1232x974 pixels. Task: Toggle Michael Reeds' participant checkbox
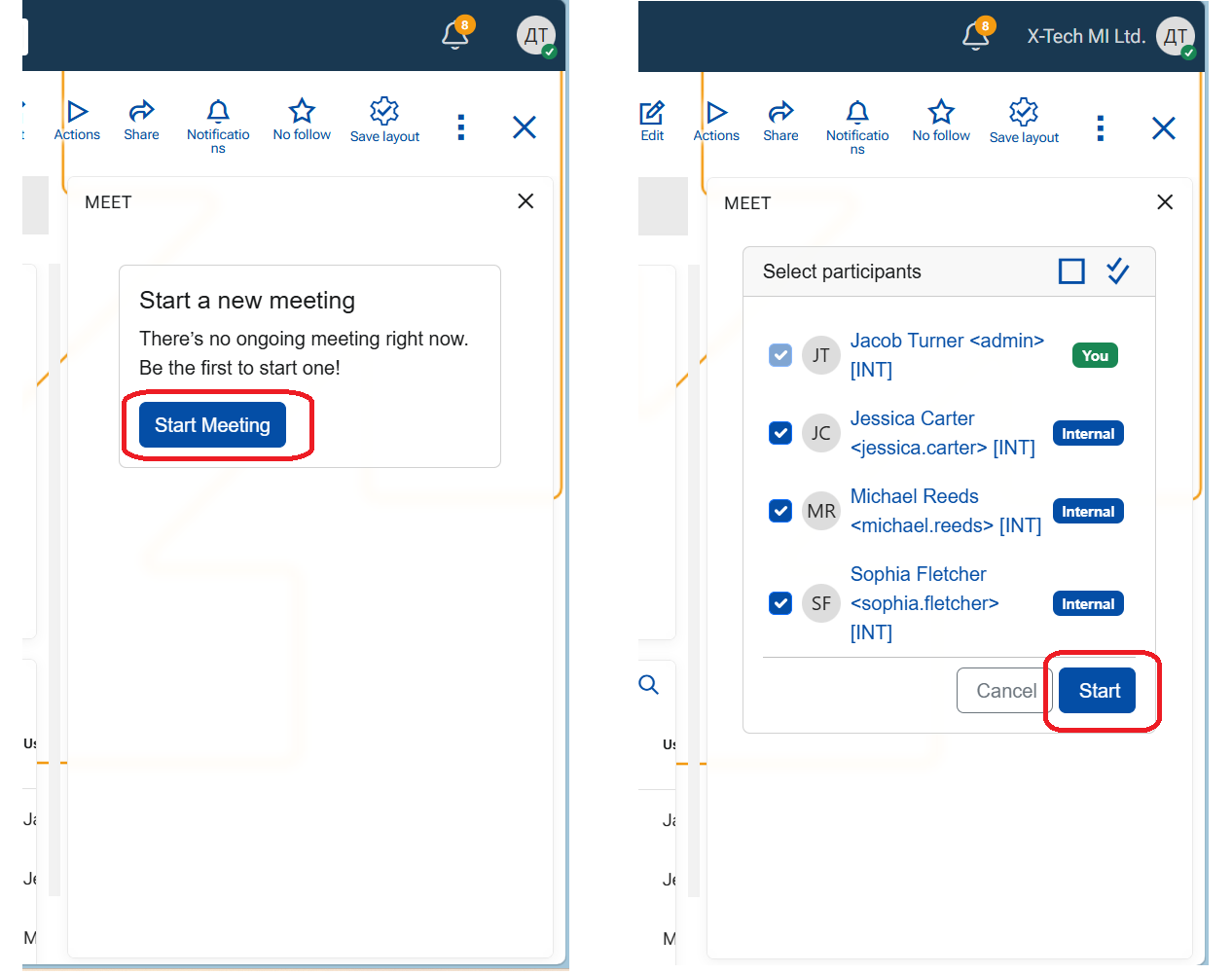pyautogui.click(x=780, y=511)
